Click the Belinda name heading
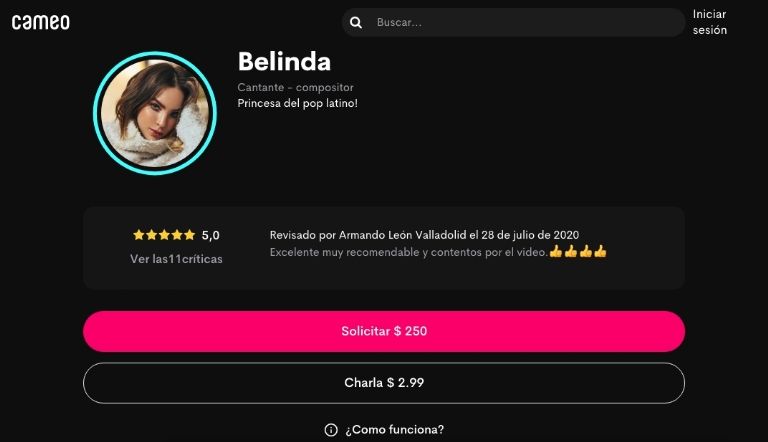Viewport: 768px width, 442px height. pyautogui.click(x=284, y=62)
